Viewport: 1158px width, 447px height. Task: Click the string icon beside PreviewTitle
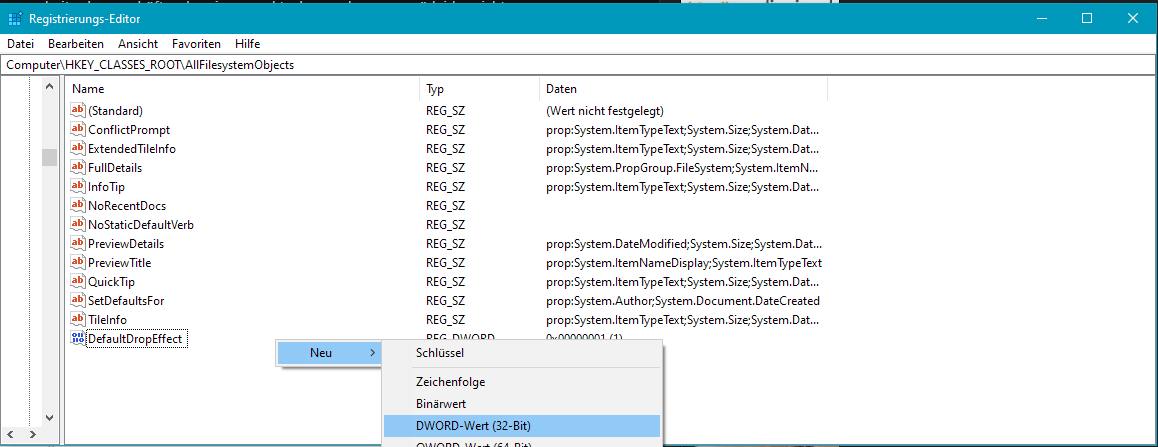78,263
